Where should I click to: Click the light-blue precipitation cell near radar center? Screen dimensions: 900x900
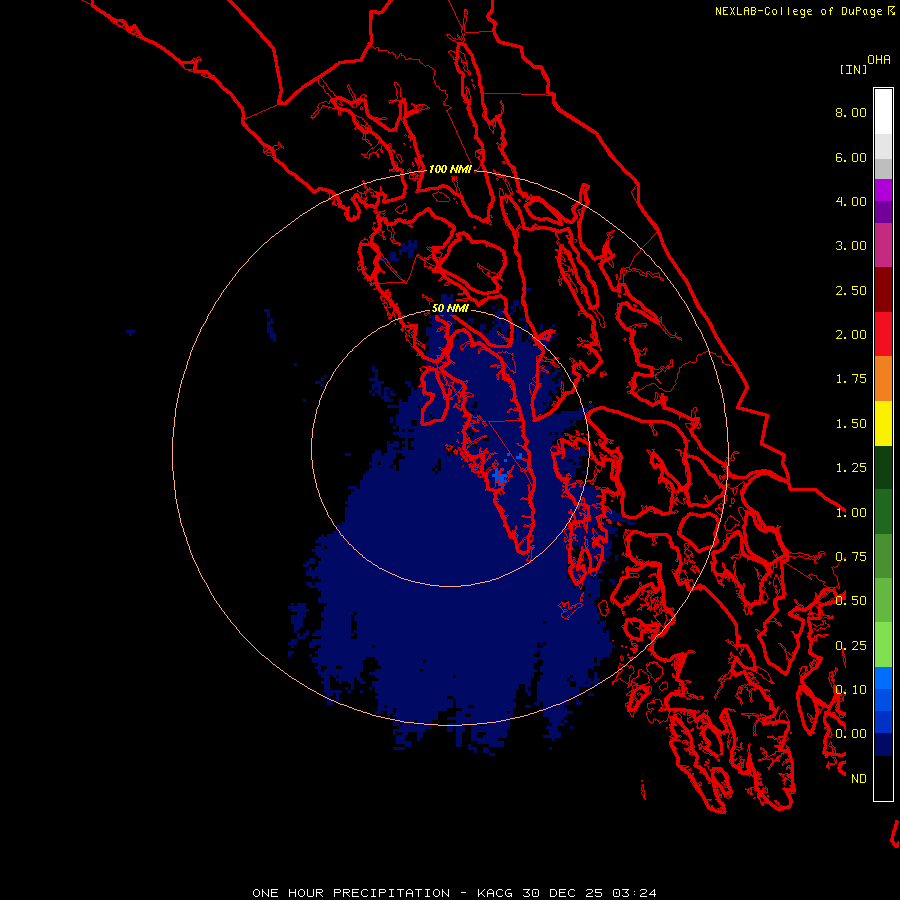tap(499, 476)
